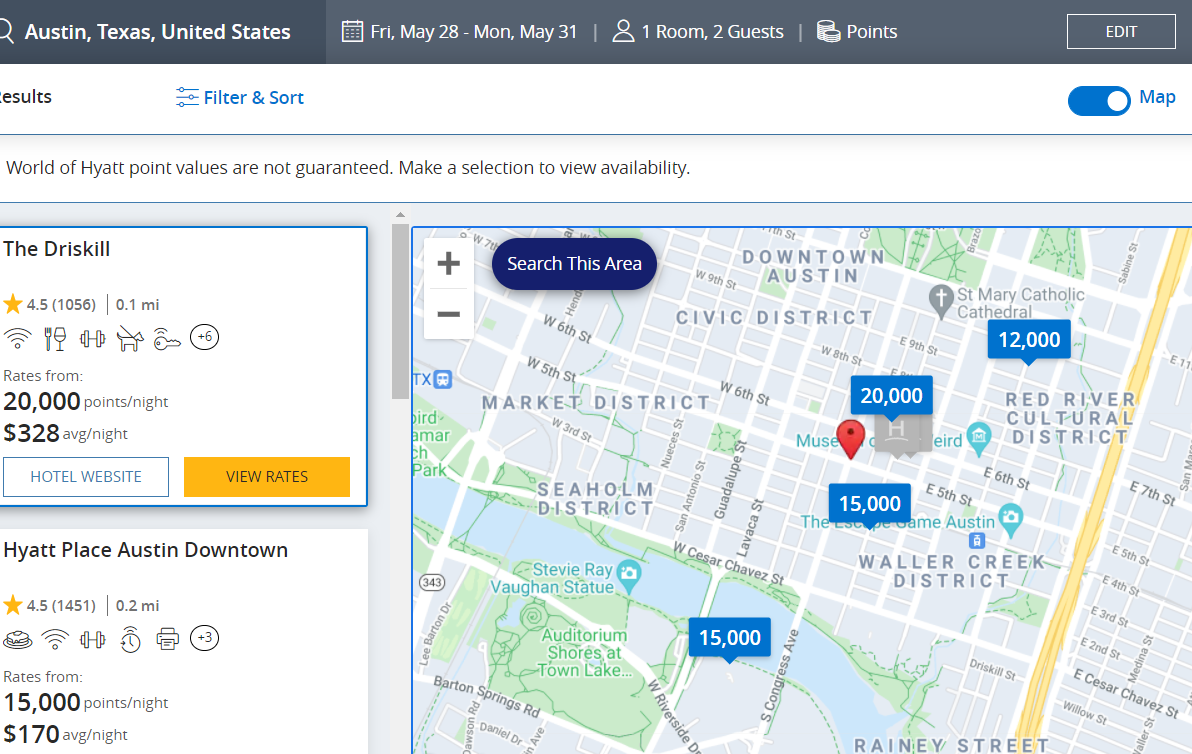This screenshot has height=754, width=1192.
Task: Click Hyatt Place free breakfast icon
Action: [x=17, y=640]
